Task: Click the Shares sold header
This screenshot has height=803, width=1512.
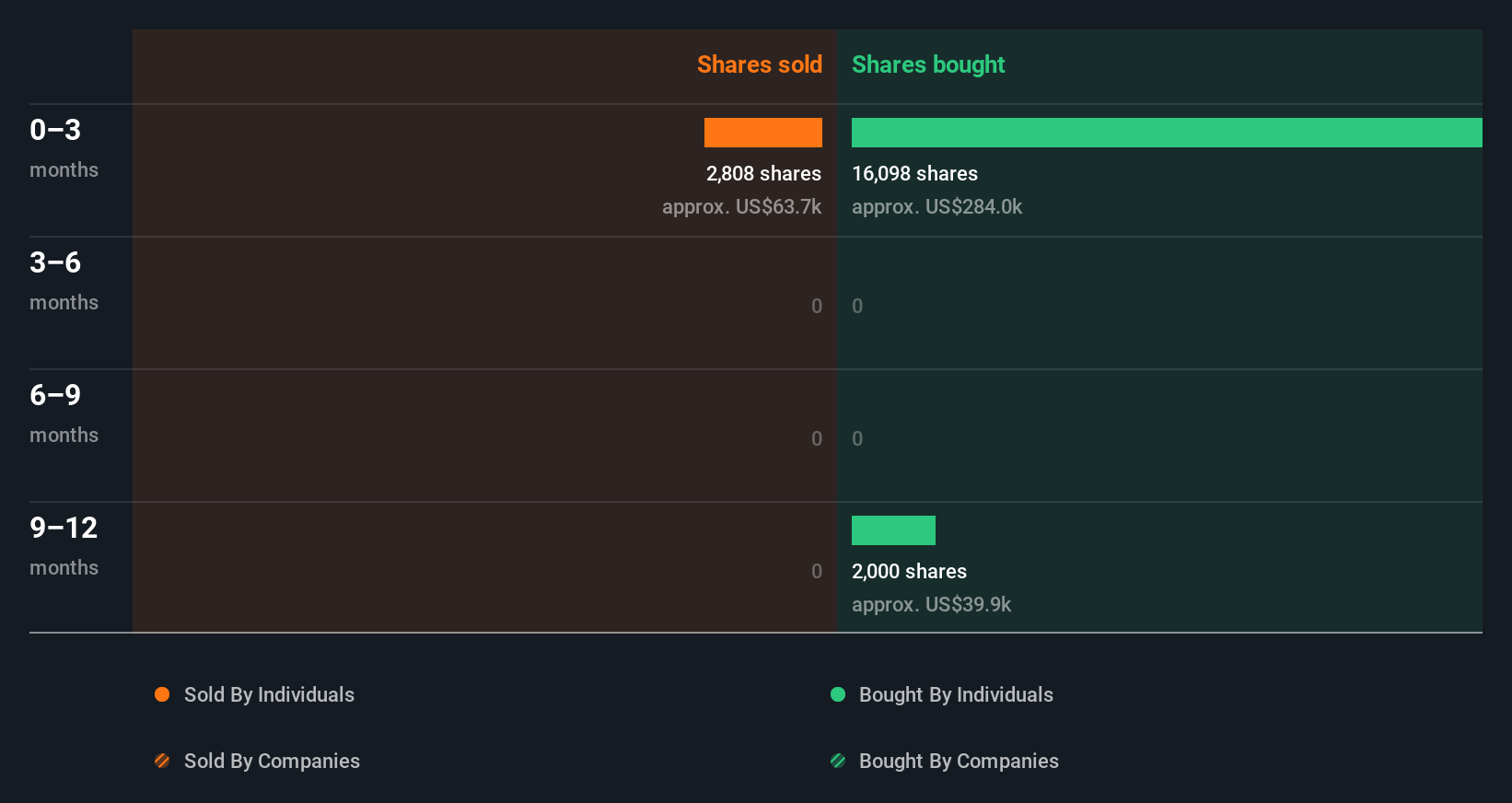Action: 760,64
